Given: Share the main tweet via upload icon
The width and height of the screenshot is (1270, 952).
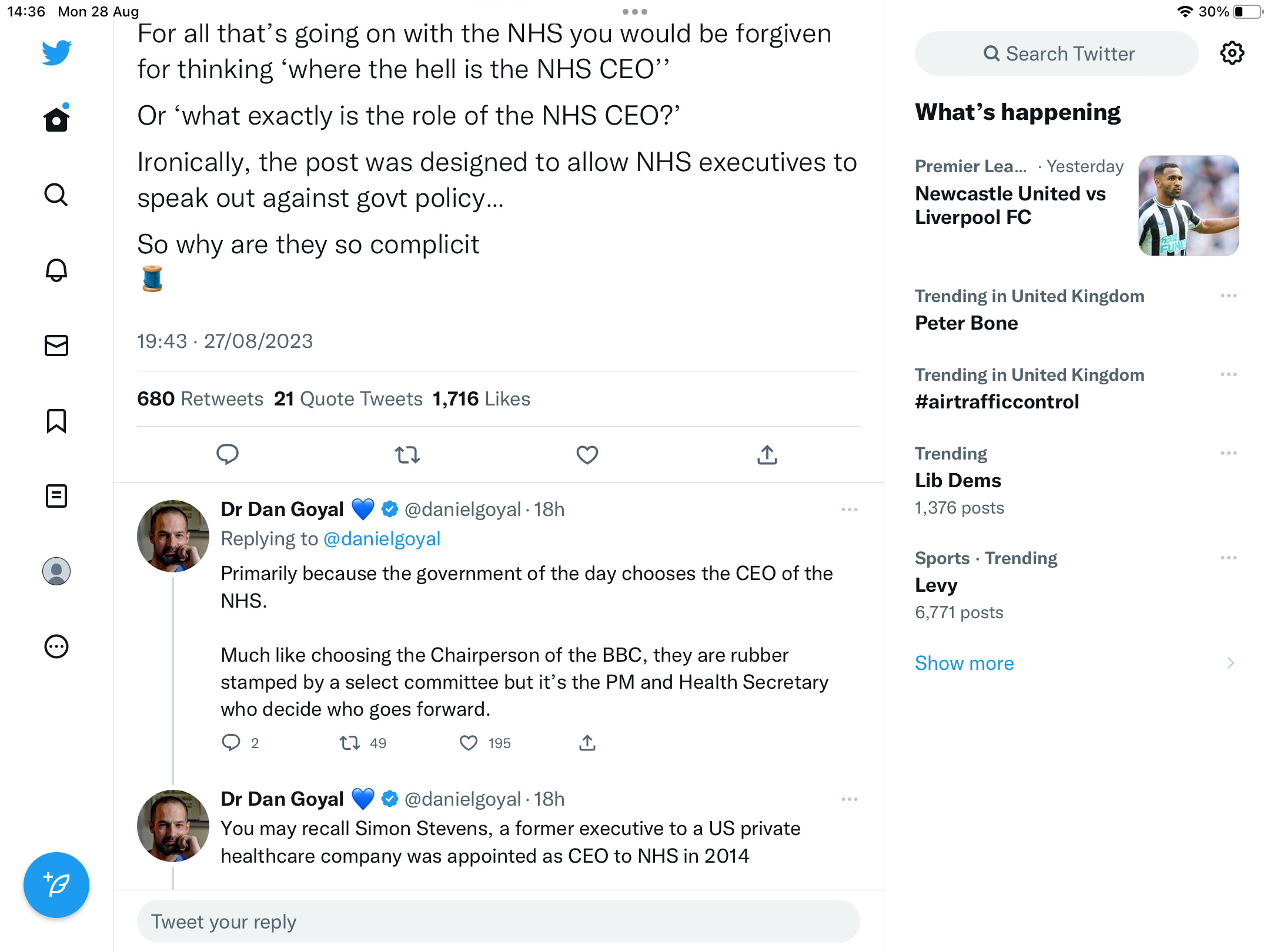Looking at the screenshot, I should pos(767,455).
